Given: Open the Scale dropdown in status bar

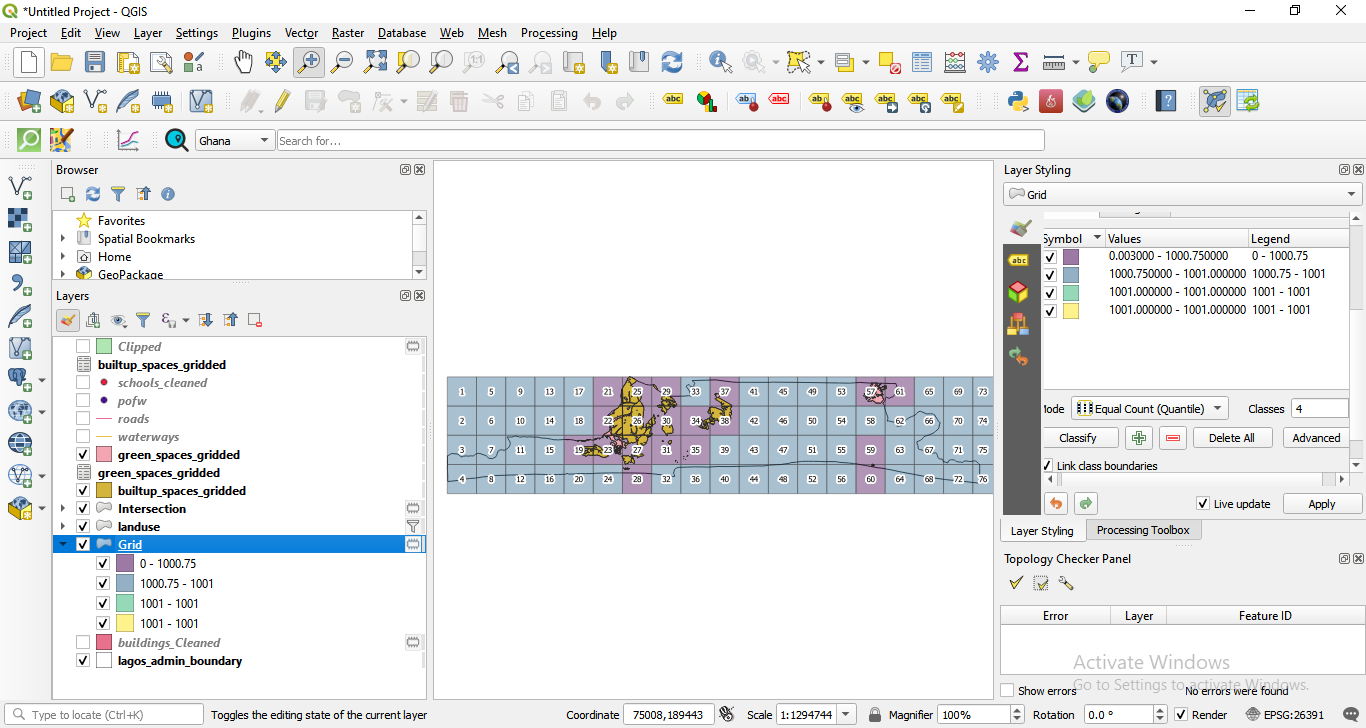Looking at the screenshot, I should point(847,715).
